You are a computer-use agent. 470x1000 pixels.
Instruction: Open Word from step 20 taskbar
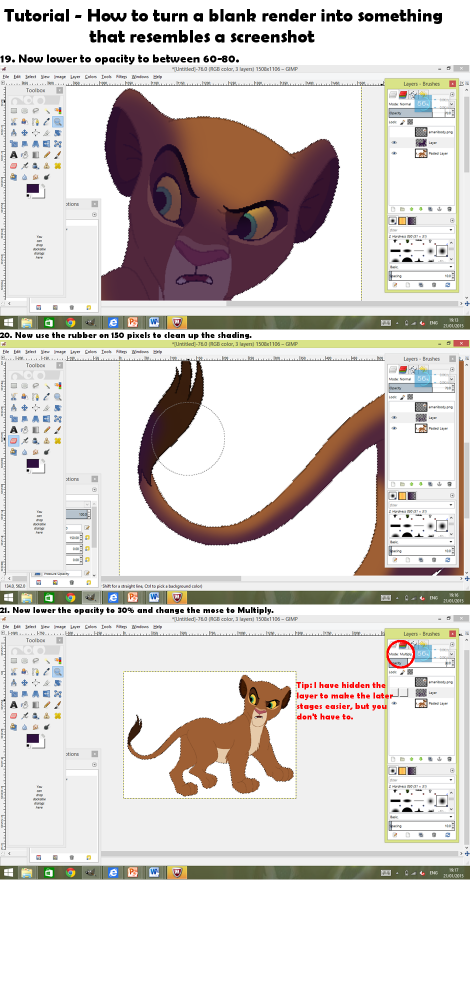click(x=154, y=598)
